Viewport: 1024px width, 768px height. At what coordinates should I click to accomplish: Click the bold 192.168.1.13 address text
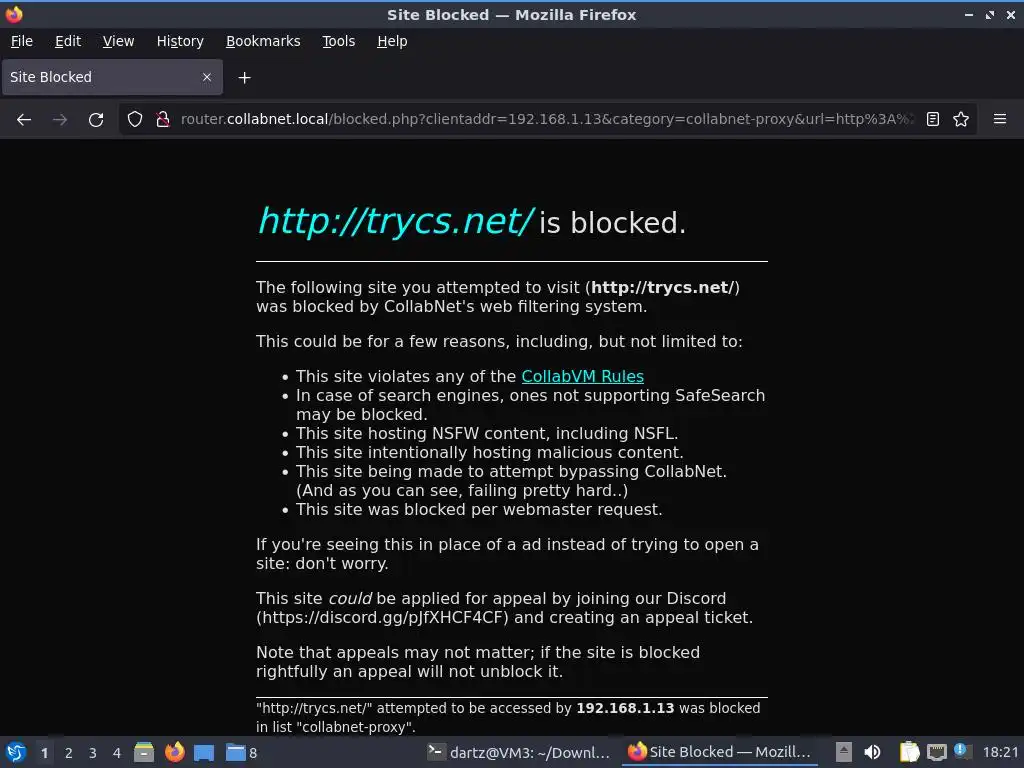point(625,708)
